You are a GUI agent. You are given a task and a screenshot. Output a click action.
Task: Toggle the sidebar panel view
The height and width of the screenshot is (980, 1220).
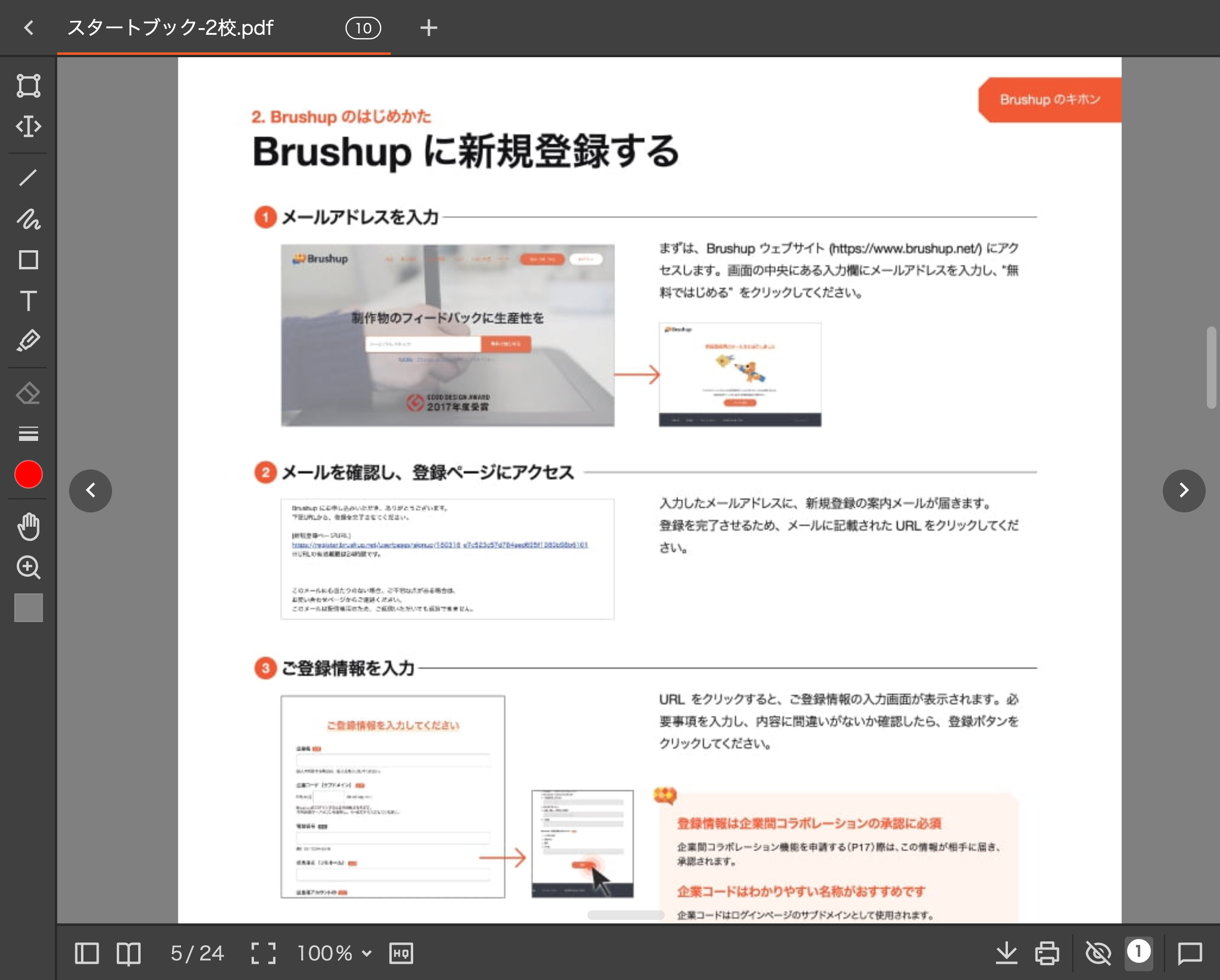click(x=87, y=953)
